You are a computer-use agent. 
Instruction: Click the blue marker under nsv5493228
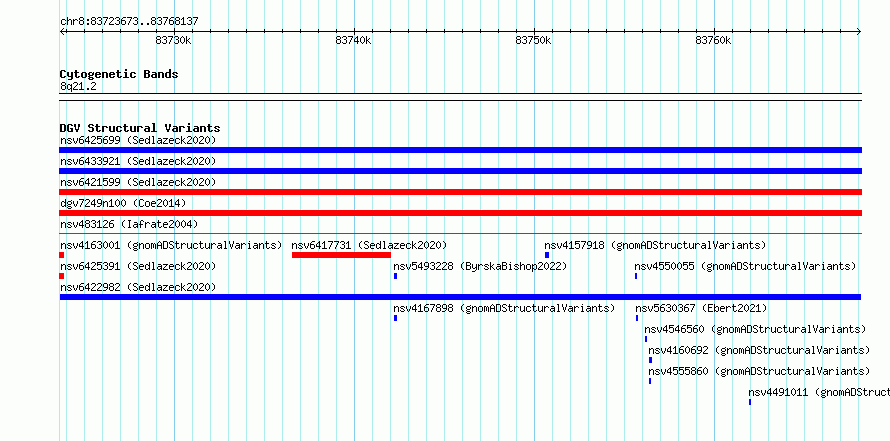point(396,276)
